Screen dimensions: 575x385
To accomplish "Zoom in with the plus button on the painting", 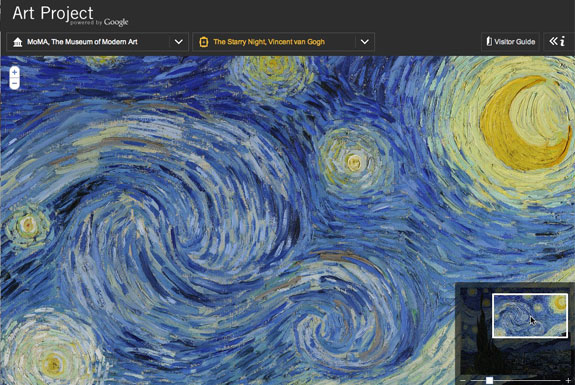I will tap(14, 73).
